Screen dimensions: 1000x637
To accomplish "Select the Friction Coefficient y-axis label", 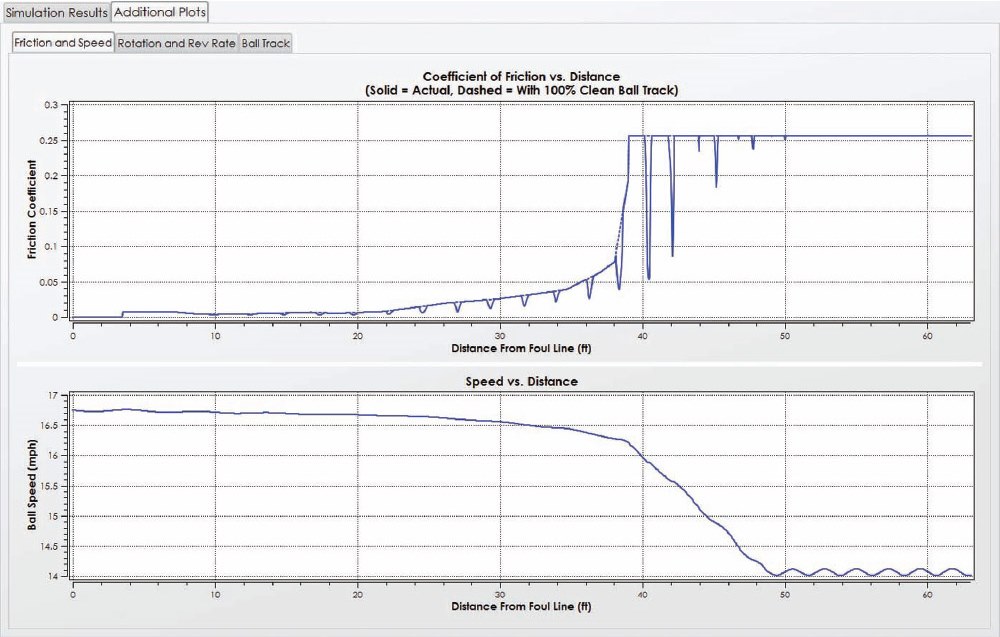I will 32,211.
